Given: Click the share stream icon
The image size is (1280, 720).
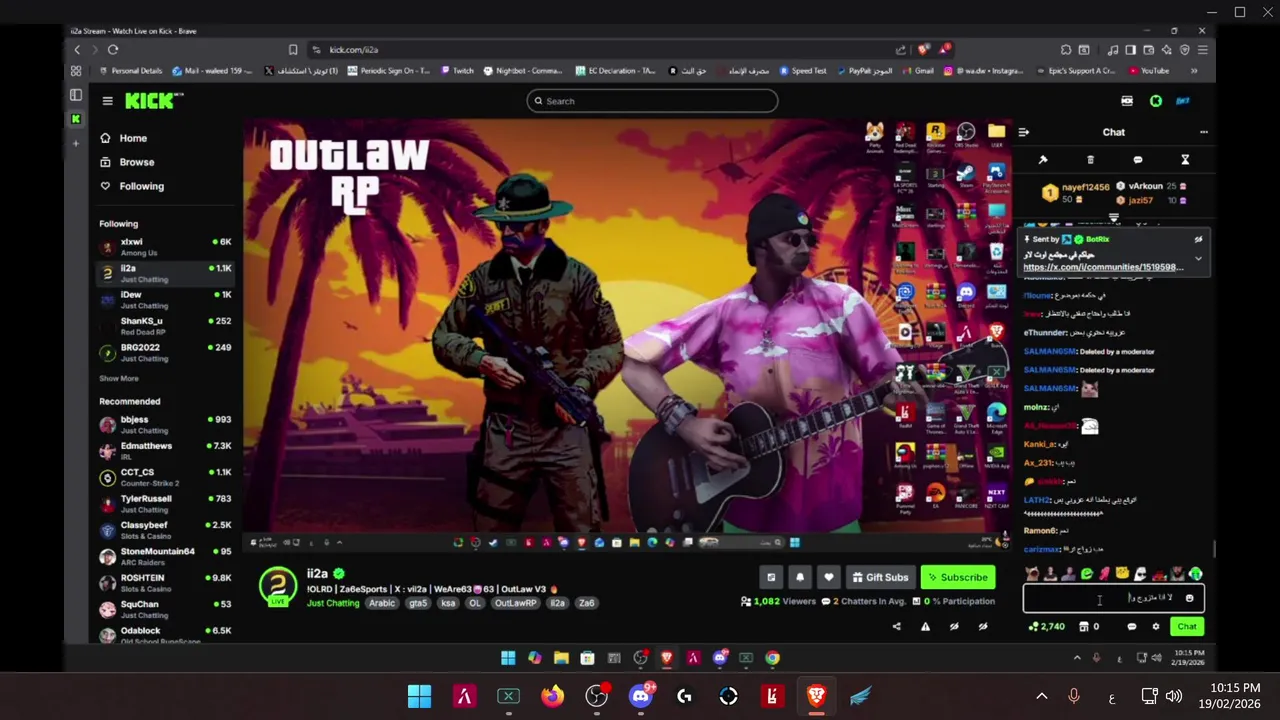Looking at the screenshot, I should (x=896, y=627).
